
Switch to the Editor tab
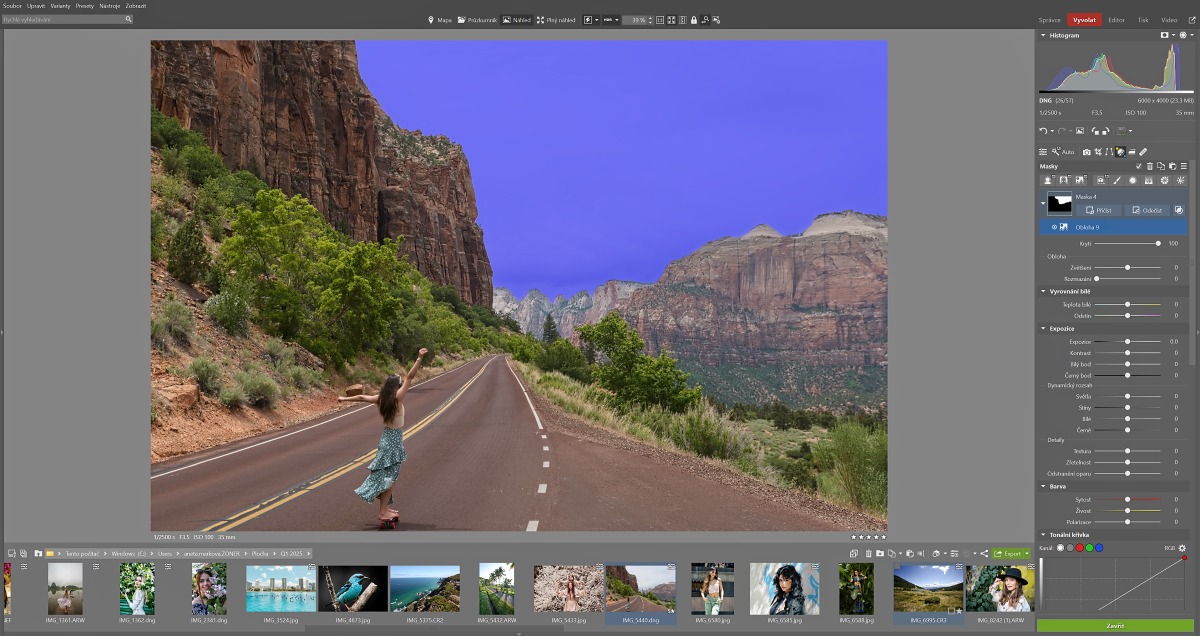point(1116,20)
